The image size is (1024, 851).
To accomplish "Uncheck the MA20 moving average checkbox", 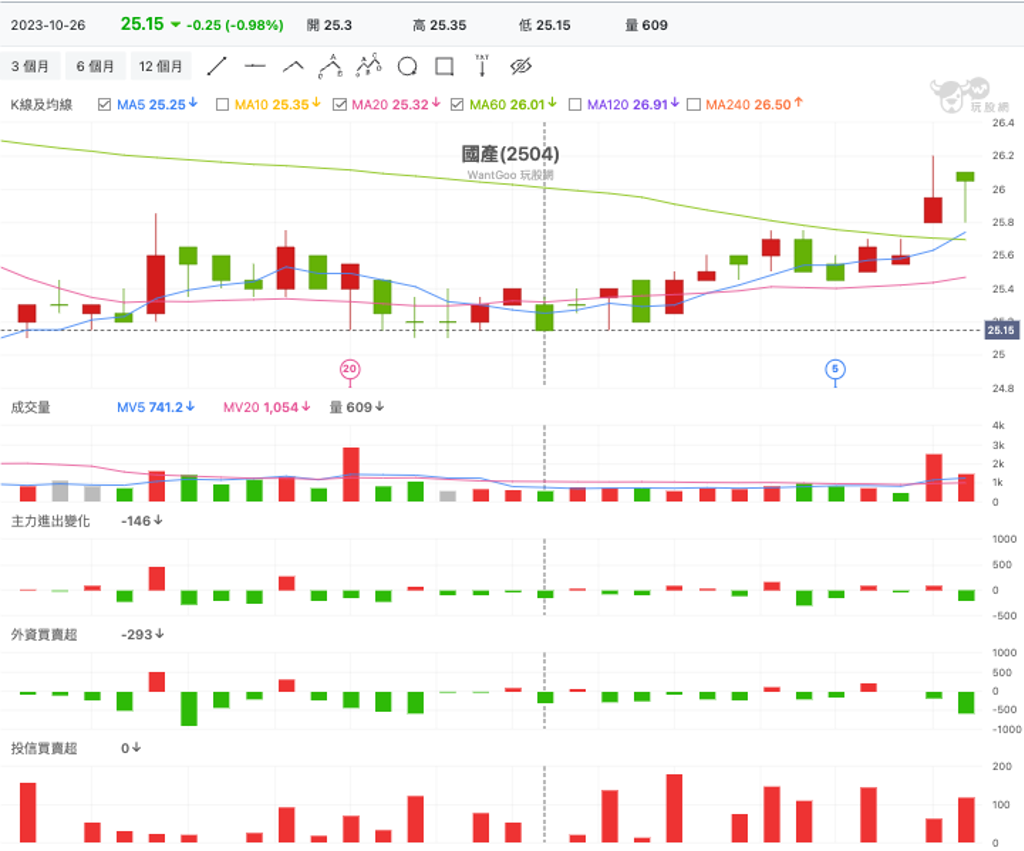I will point(339,104).
